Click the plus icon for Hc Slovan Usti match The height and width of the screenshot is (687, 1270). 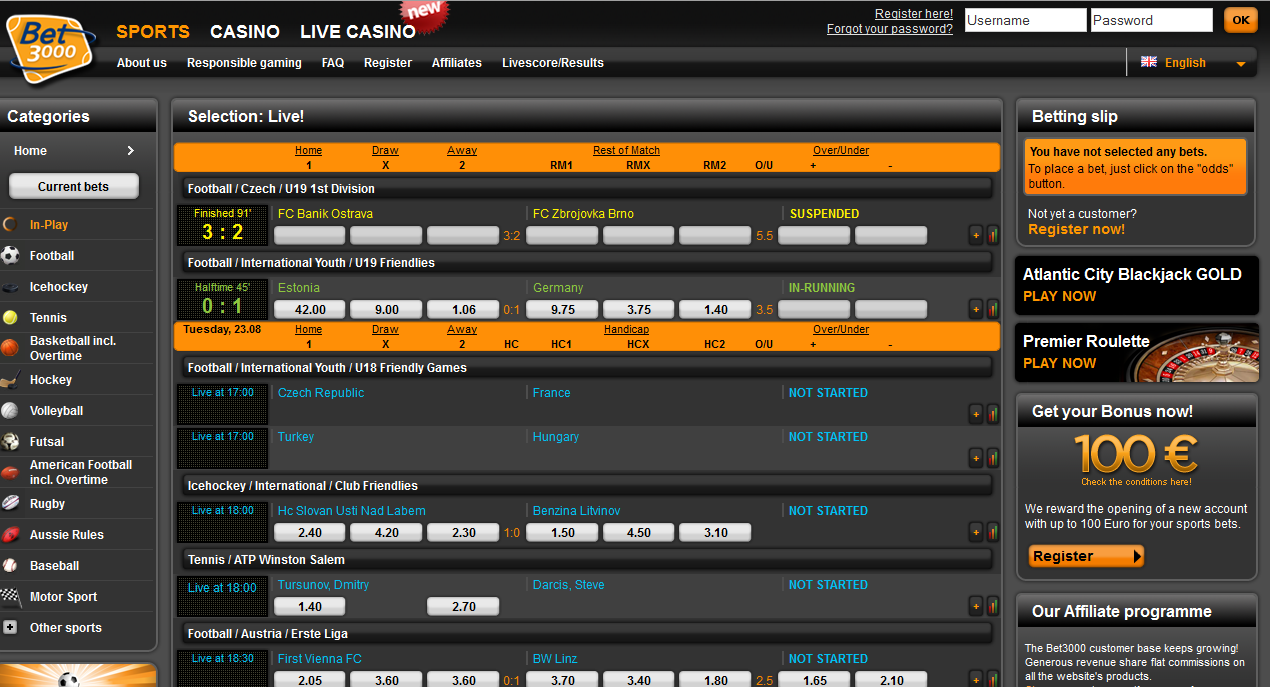click(x=976, y=532)
